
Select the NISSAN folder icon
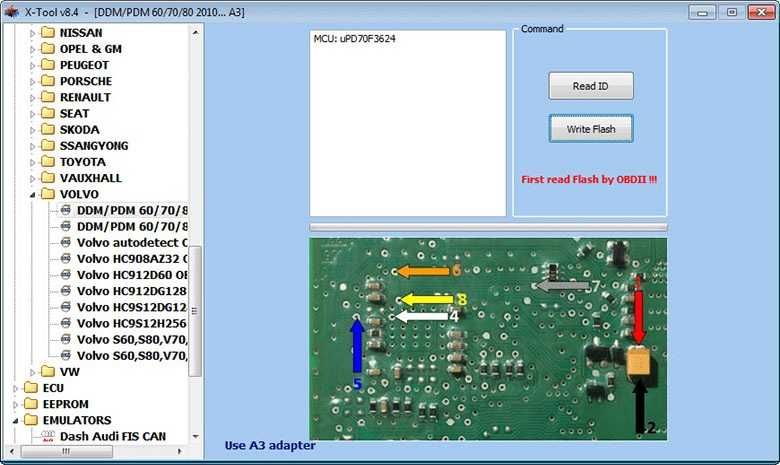(x=48, y=32)
